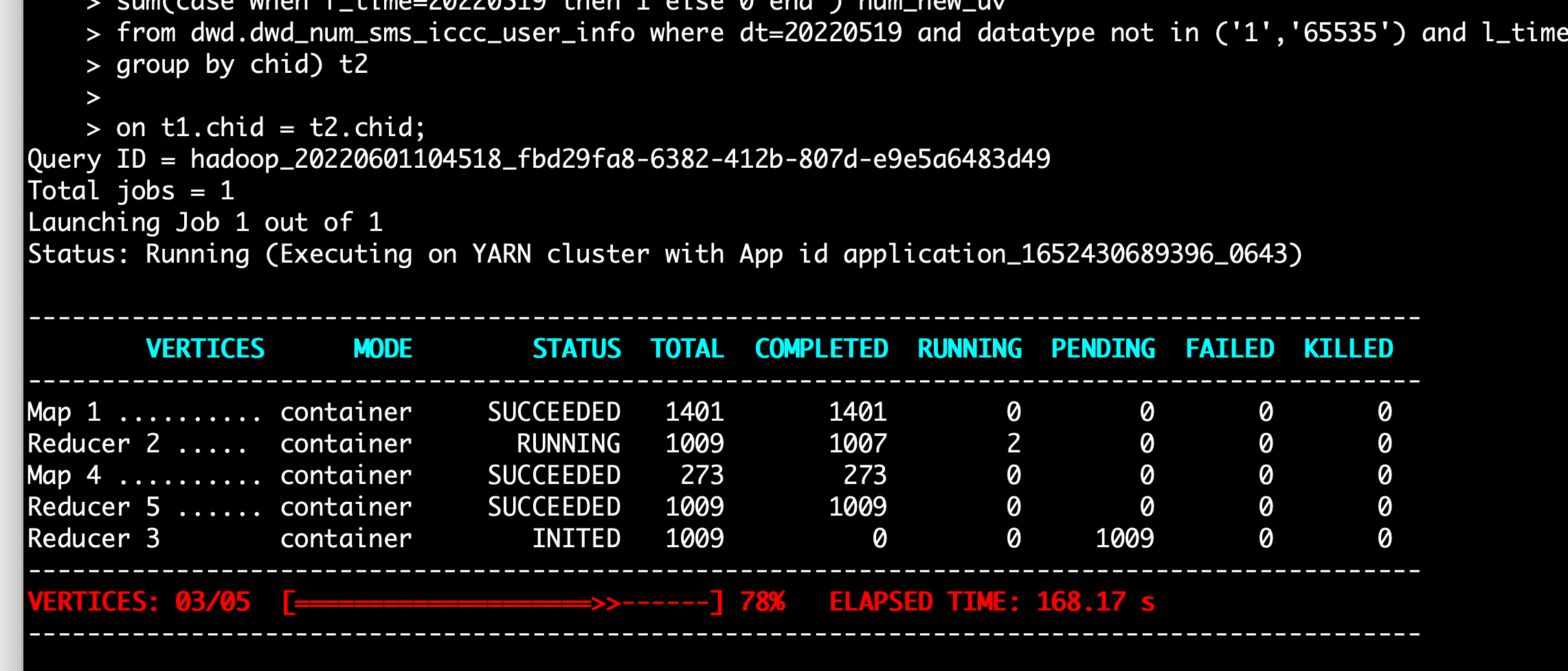Viewport: 1568px width, 671px height.
Task: Click the MODE column header
Action: point(383,349)
